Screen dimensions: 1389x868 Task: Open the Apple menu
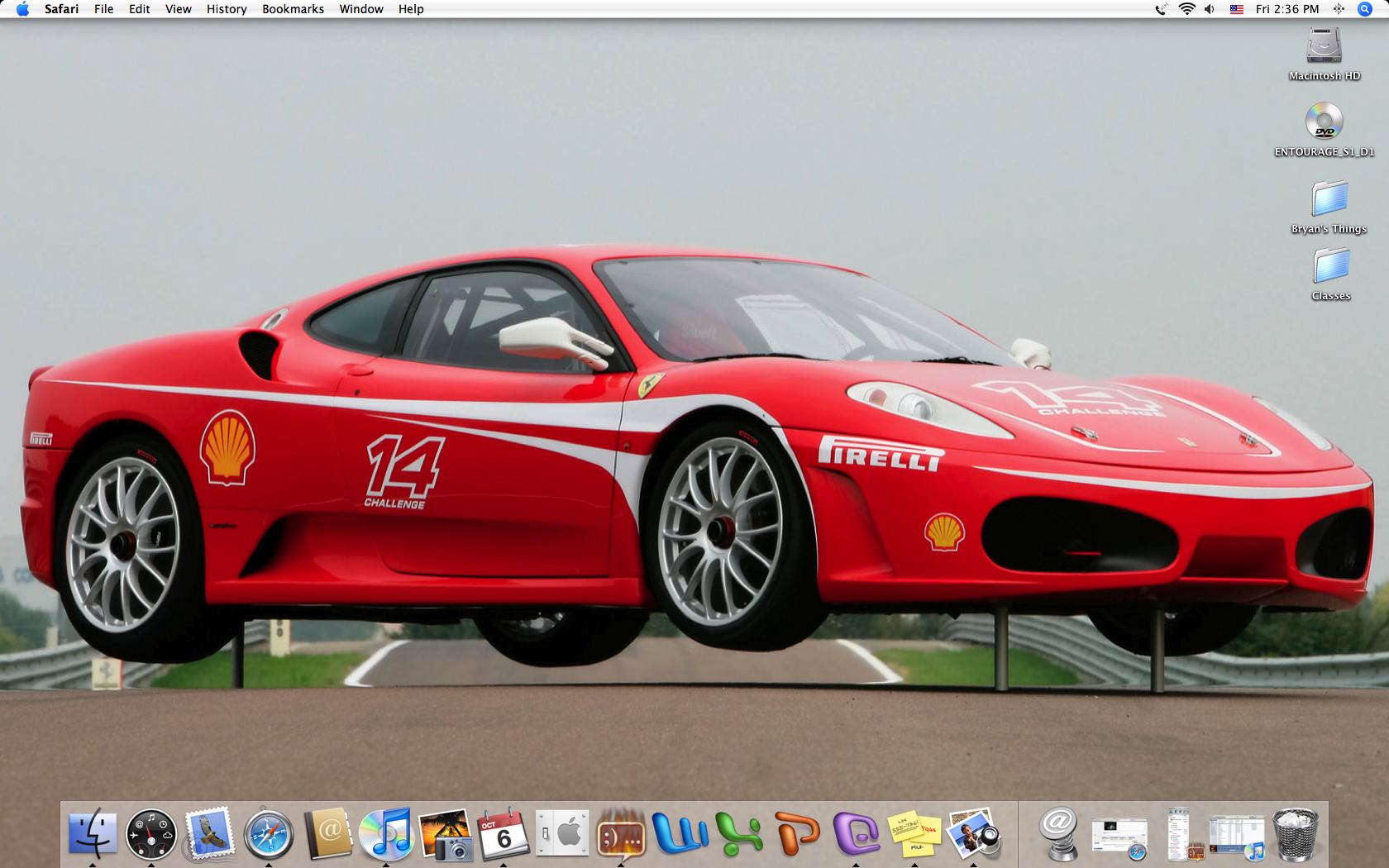[x=23, y=9]
